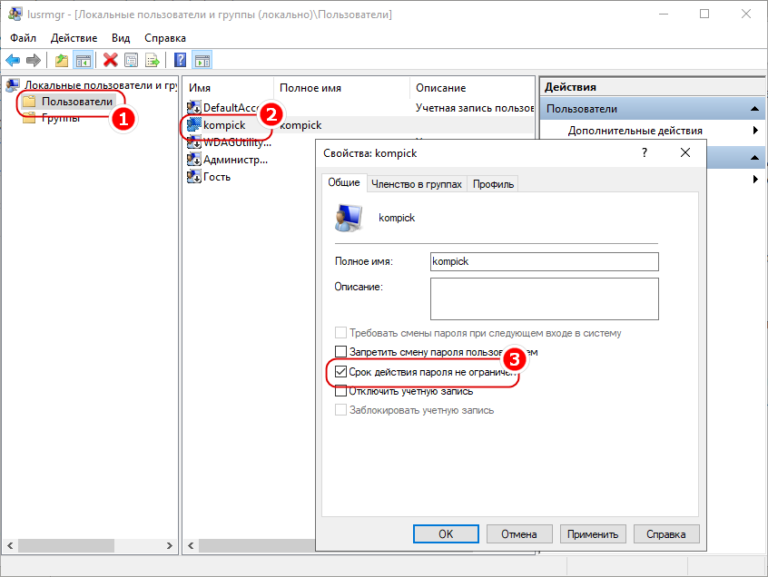Click the Up one level folder icon
Viewport: 768px width, 577px height.
pos(62,60)
